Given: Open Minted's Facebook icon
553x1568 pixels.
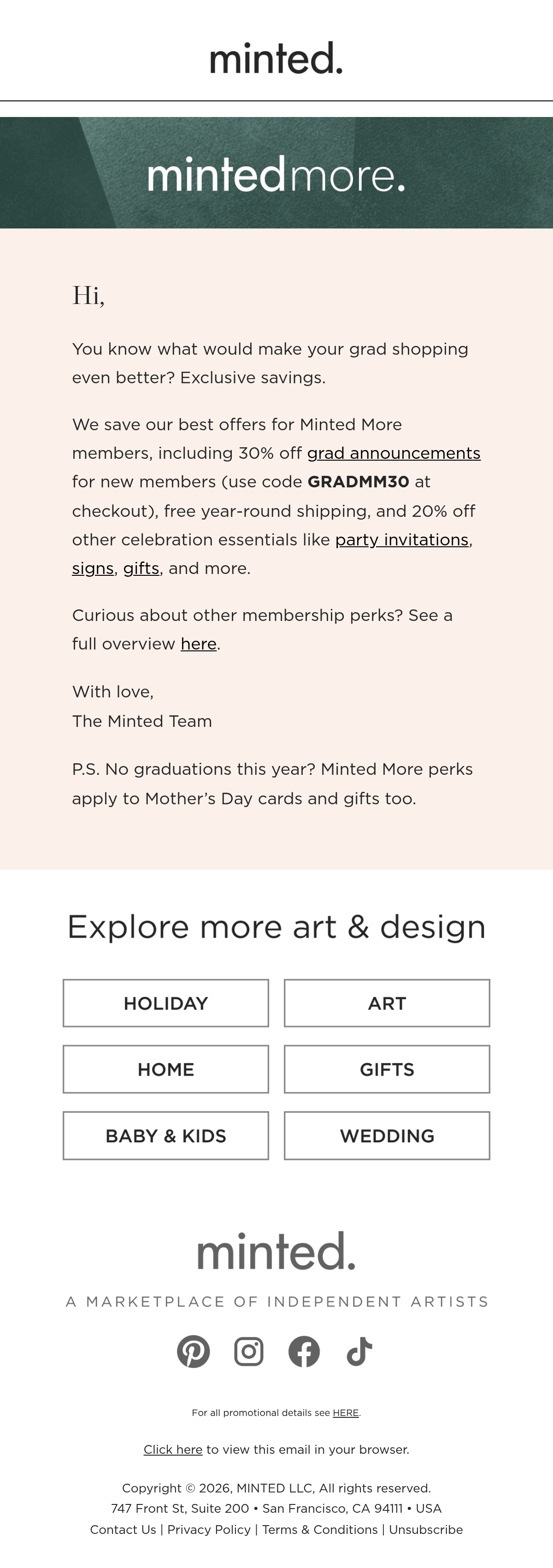Looking at the screenshot, I should (x=304, y=1352).
